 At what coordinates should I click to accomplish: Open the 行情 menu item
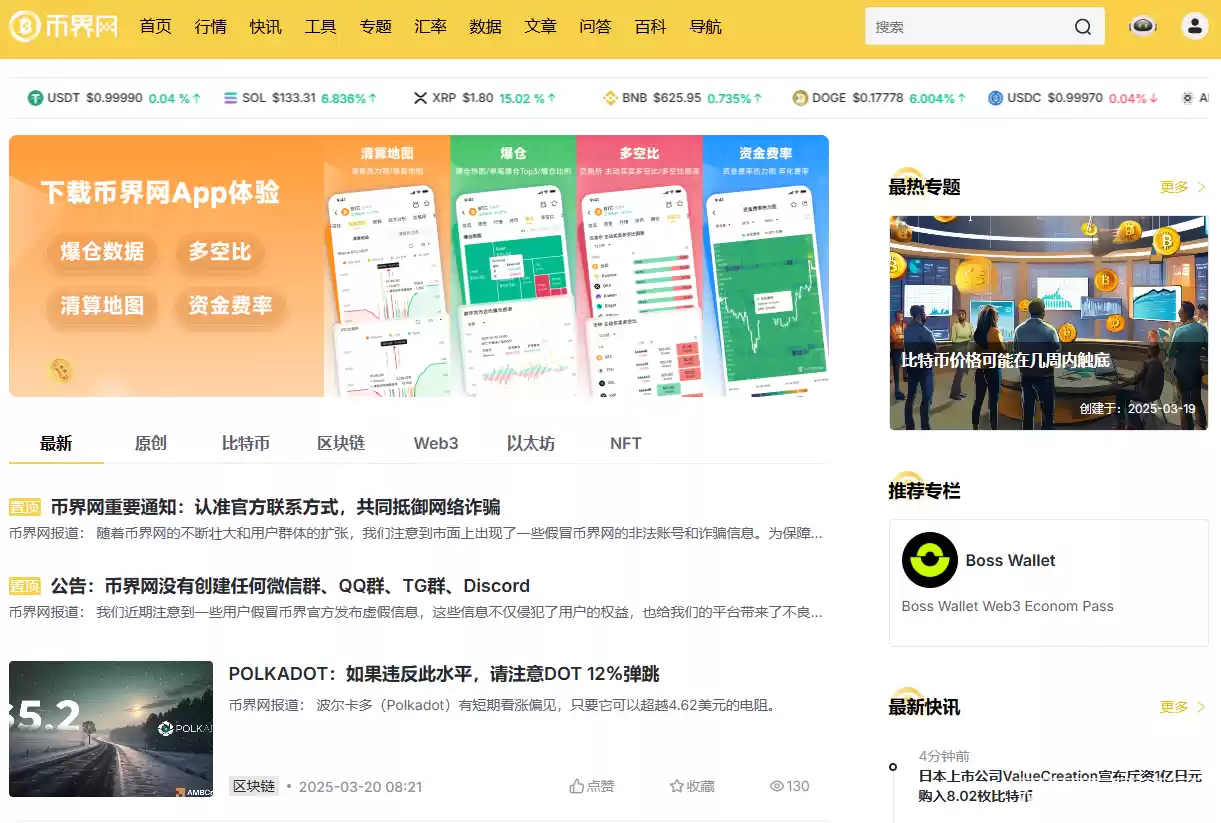pos(211,27)
